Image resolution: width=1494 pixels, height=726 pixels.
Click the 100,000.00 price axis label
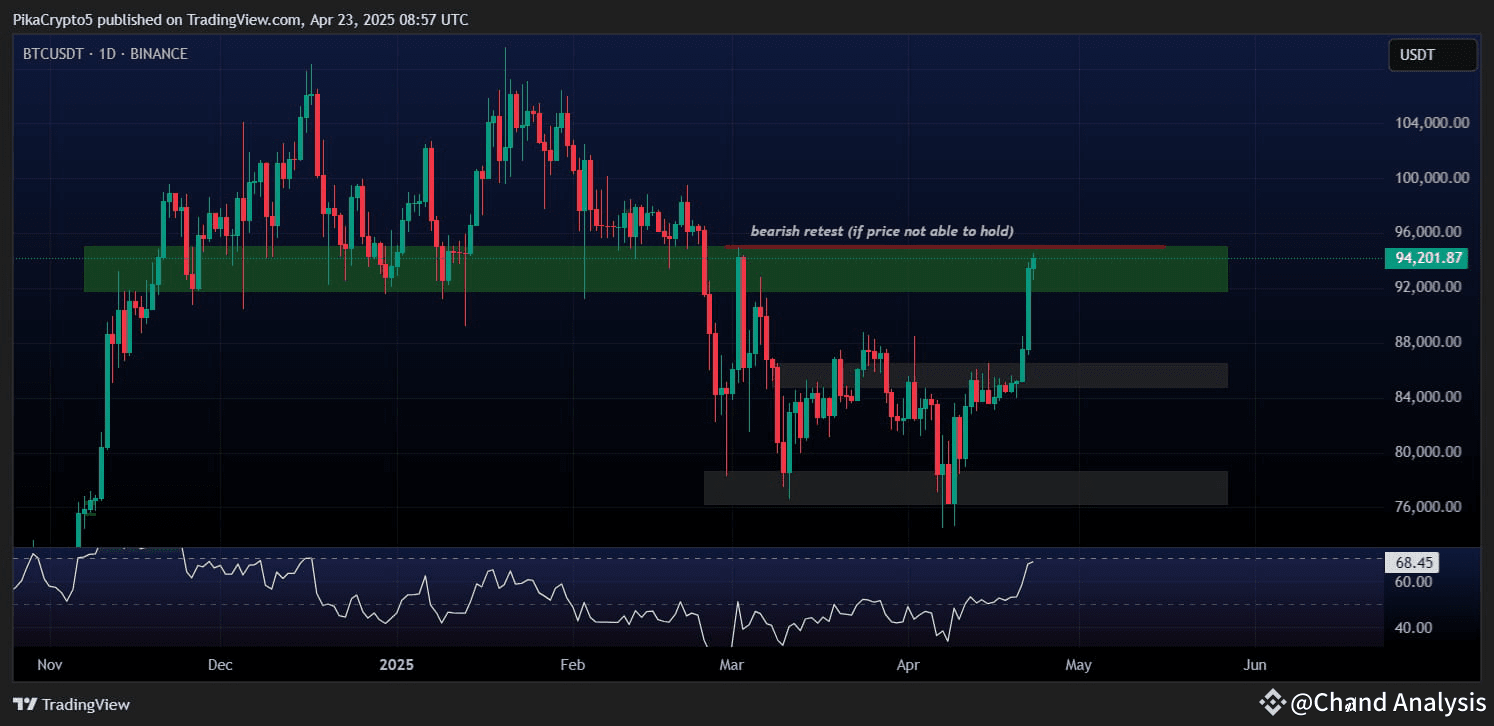tap(1430, 178)
